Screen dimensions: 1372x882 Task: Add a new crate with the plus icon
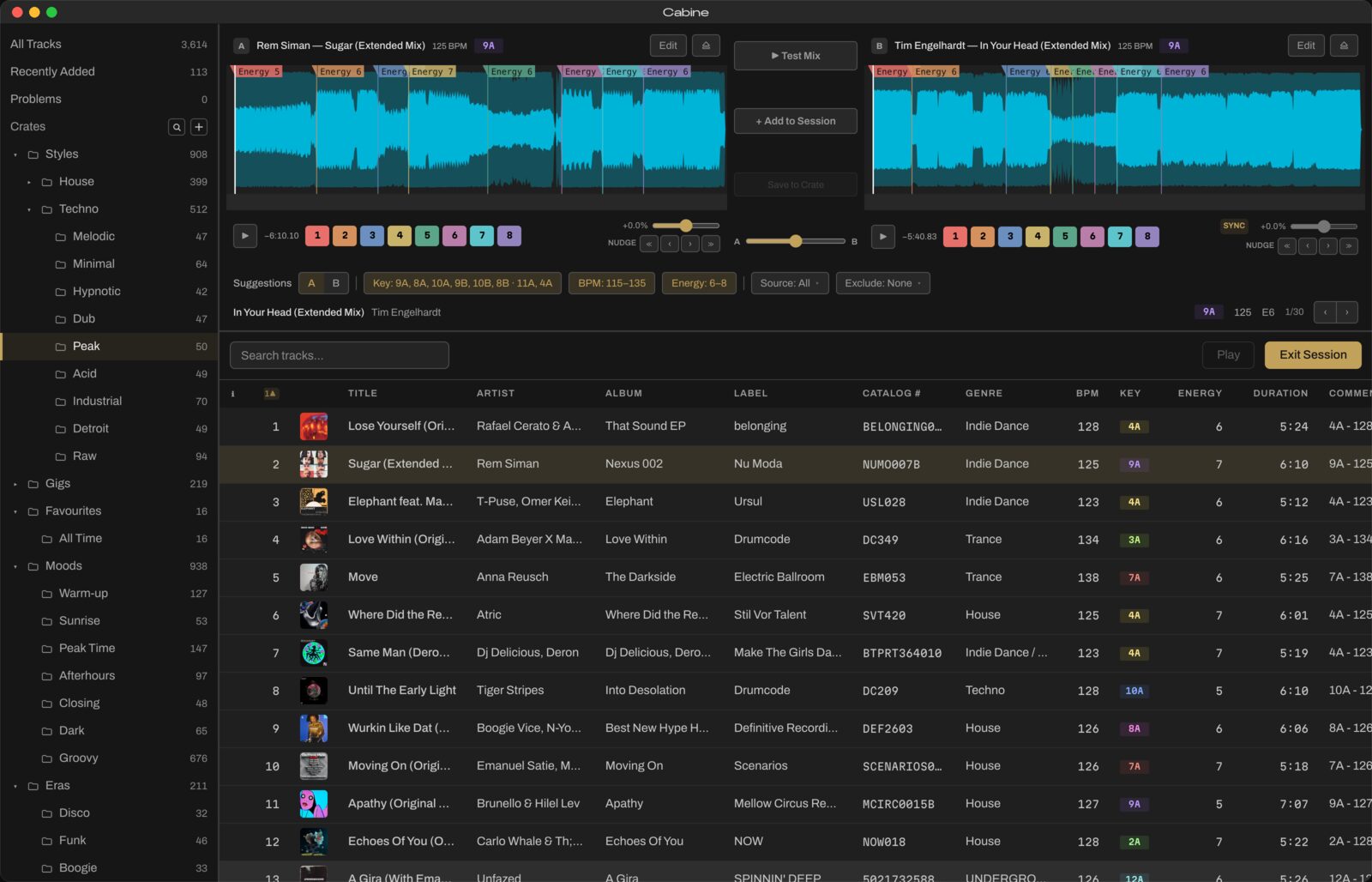tap(199, 127)
